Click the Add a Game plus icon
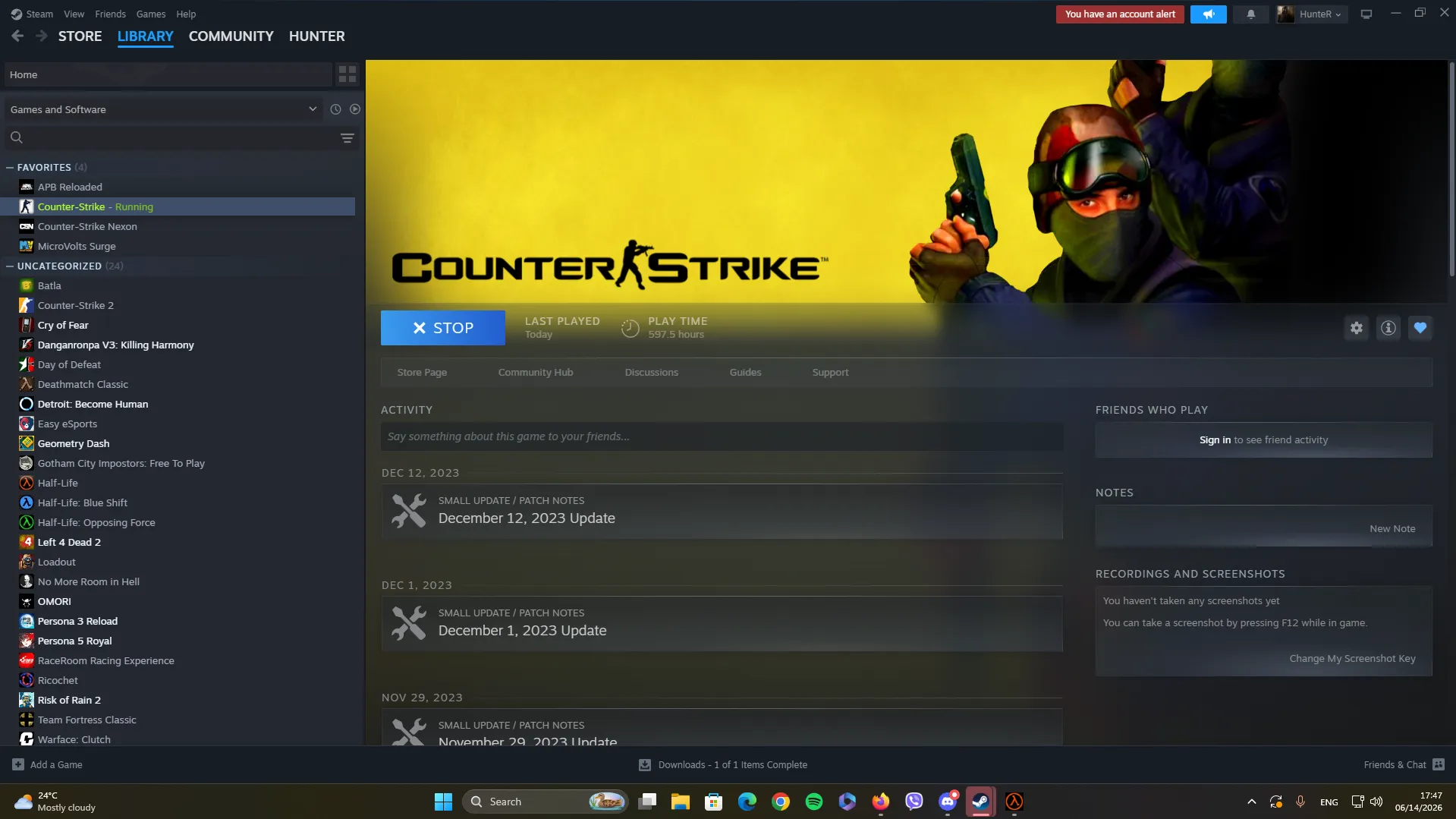Viewport: 1456px width, 819px height. [18, 764]
